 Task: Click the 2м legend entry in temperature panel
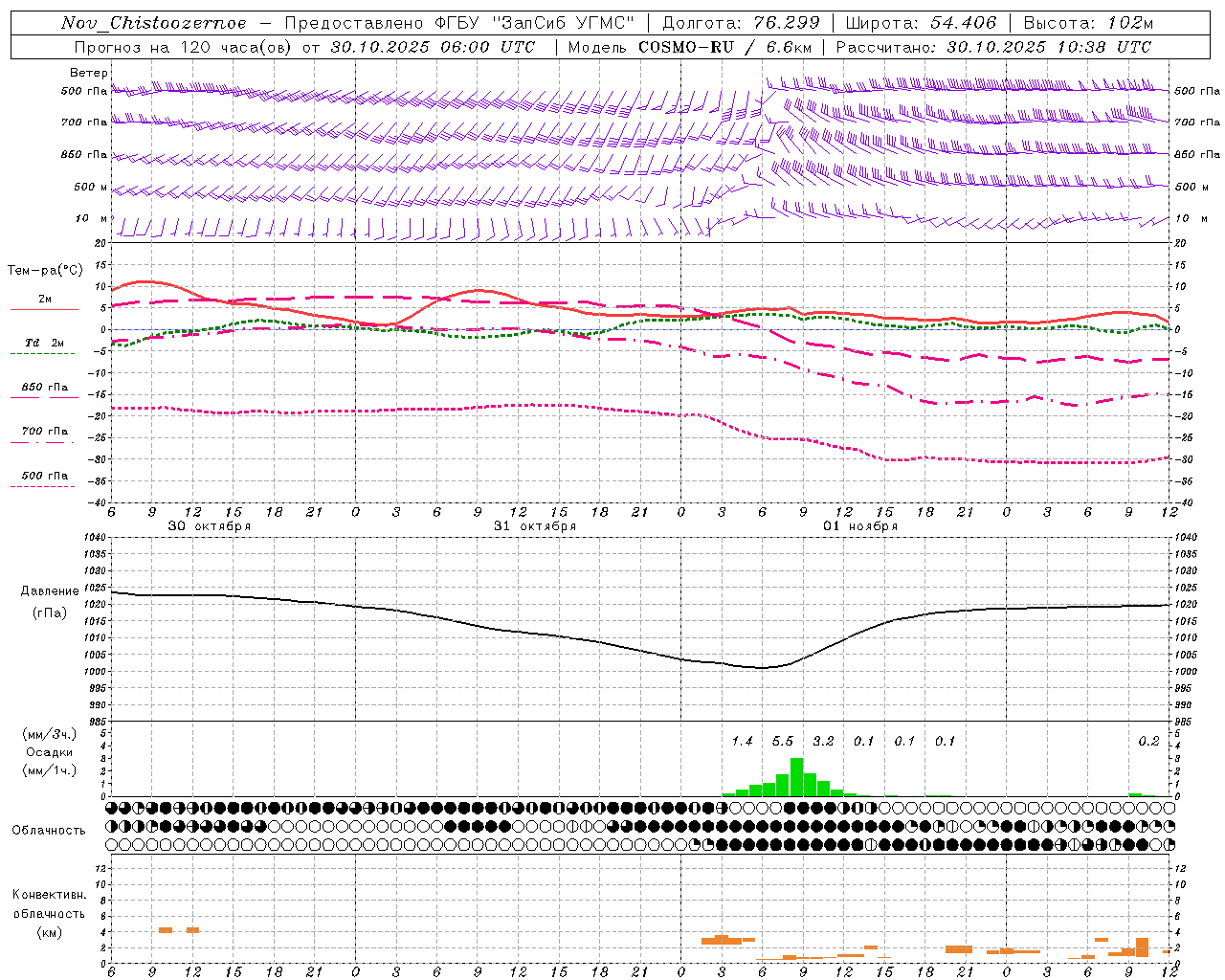tap(45, 300)
